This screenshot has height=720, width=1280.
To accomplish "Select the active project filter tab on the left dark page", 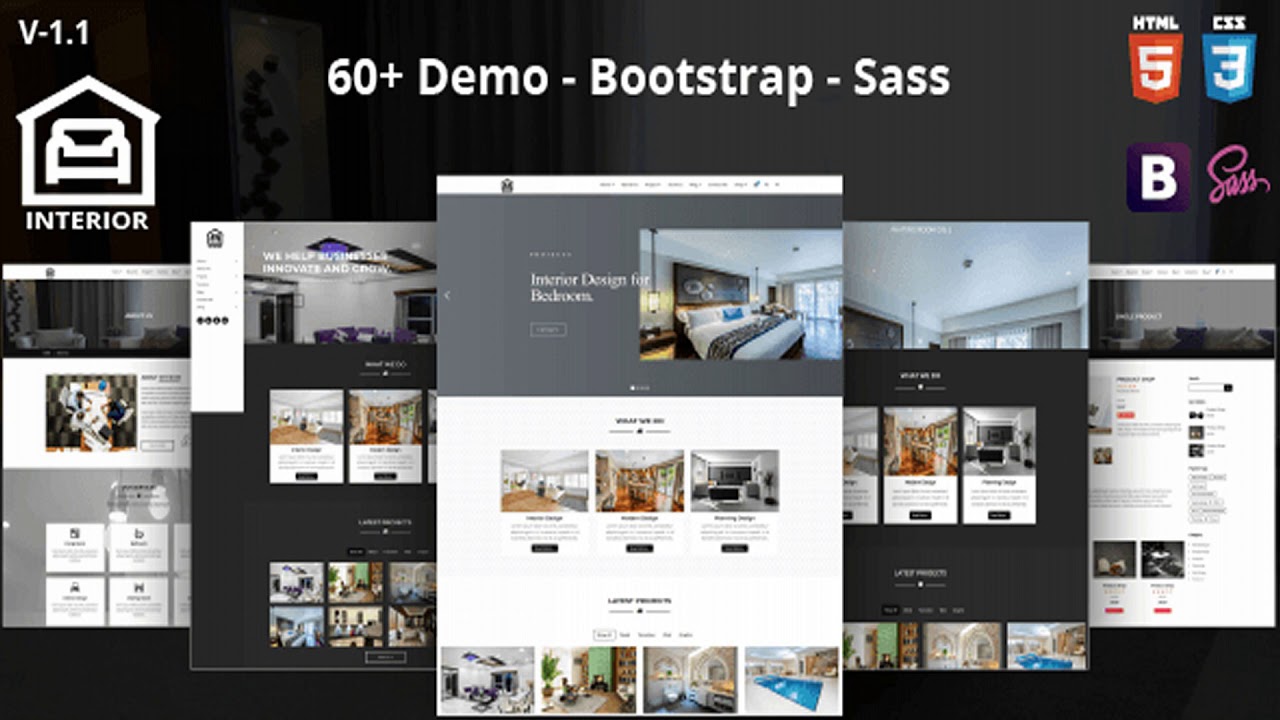I will pyautogui.click(x=355, y=551).
